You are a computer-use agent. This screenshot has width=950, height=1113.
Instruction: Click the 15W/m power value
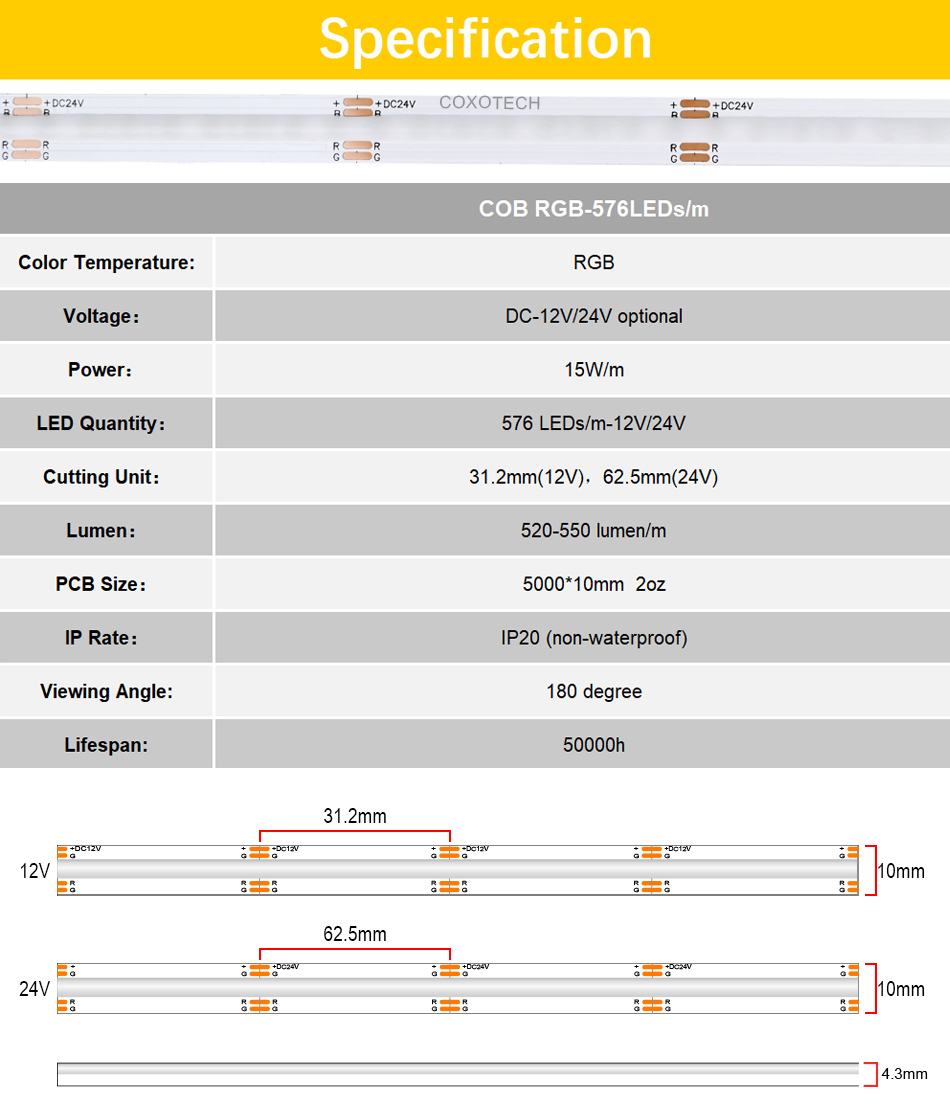coord(593,370)
